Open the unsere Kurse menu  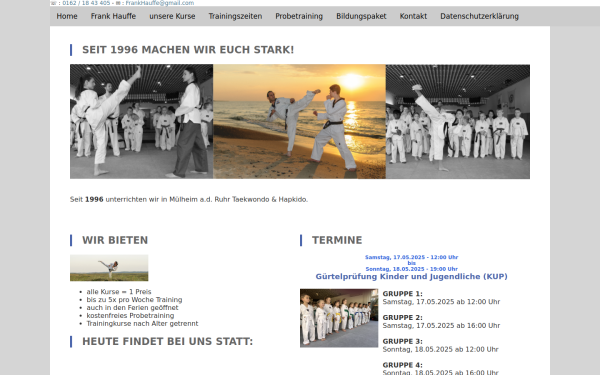click(172, 16)
